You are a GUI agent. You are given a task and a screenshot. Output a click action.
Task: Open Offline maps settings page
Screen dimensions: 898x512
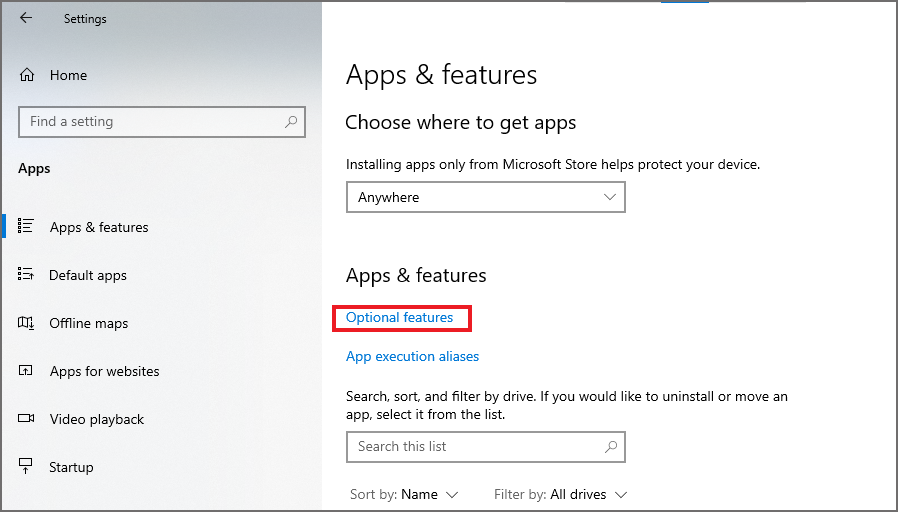89,323
